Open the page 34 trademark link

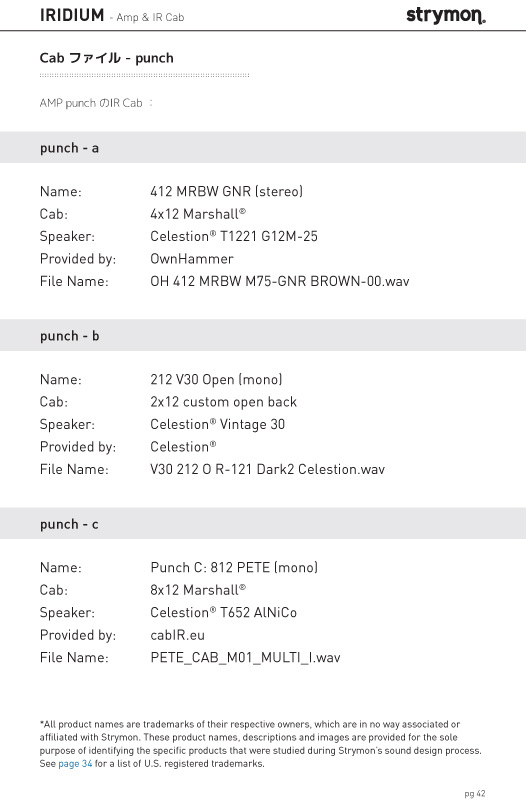75,764
